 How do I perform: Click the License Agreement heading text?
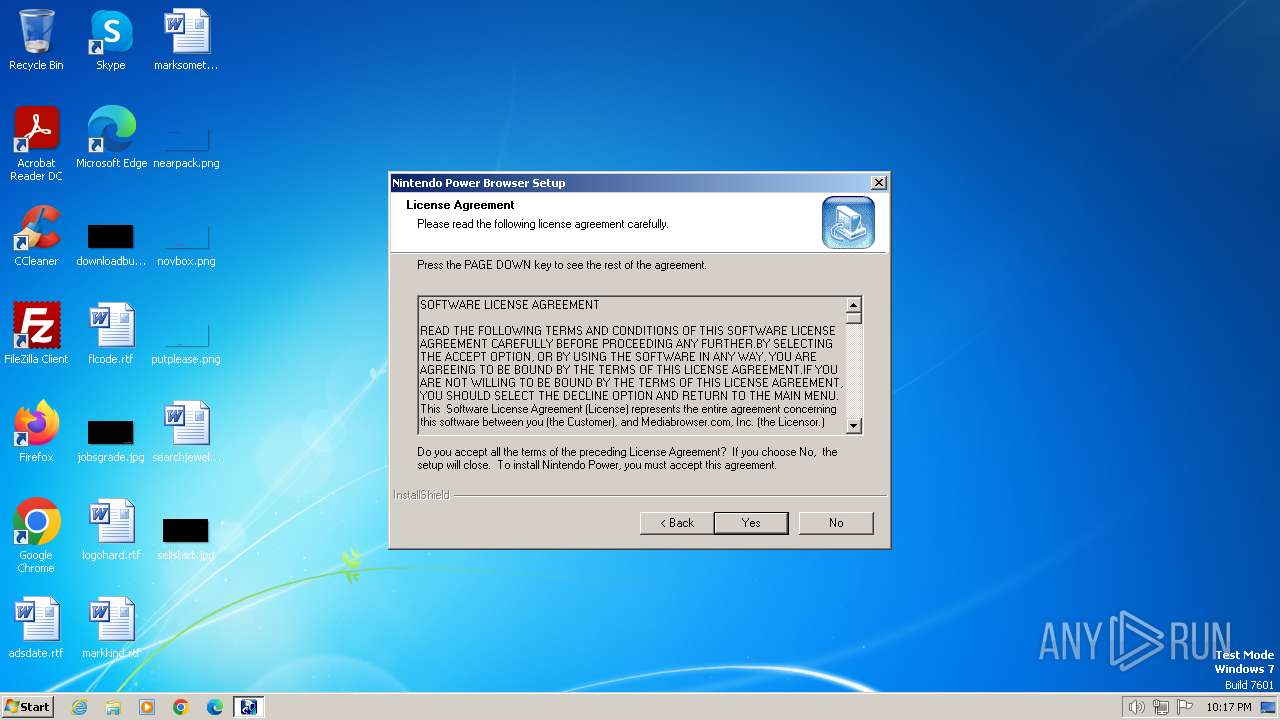point(460,205)
